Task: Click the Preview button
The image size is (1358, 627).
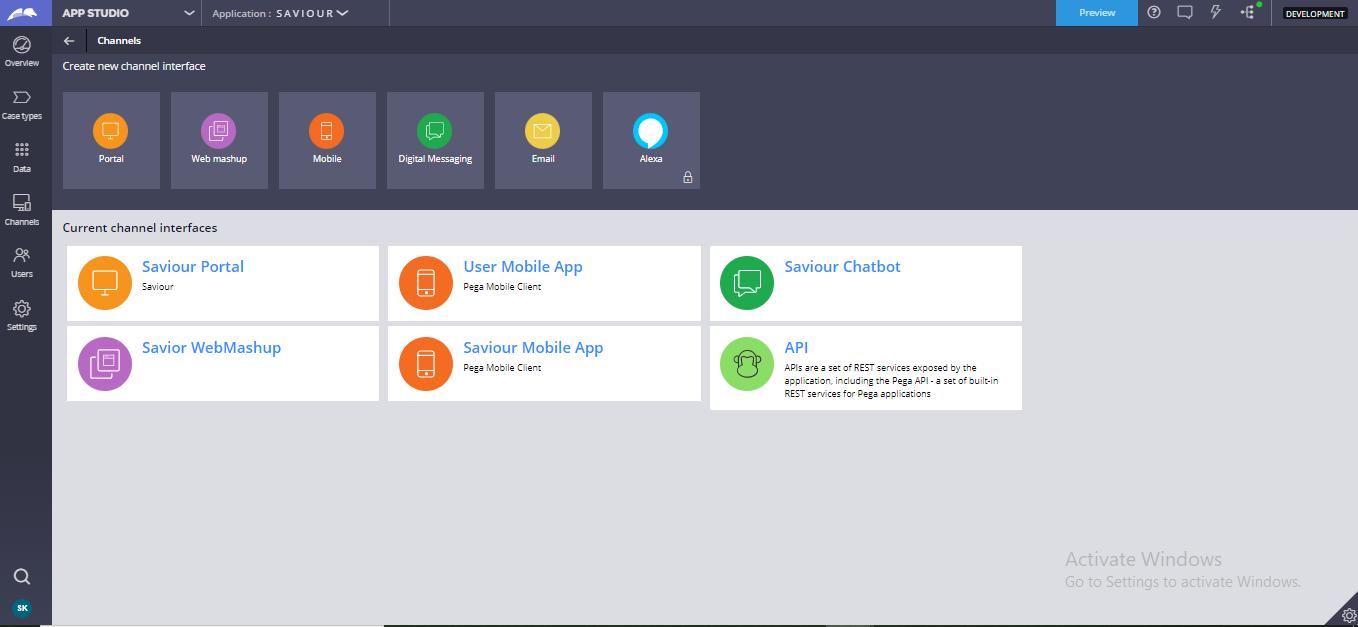Action: pyautogui.click(x=1097, y=13)
